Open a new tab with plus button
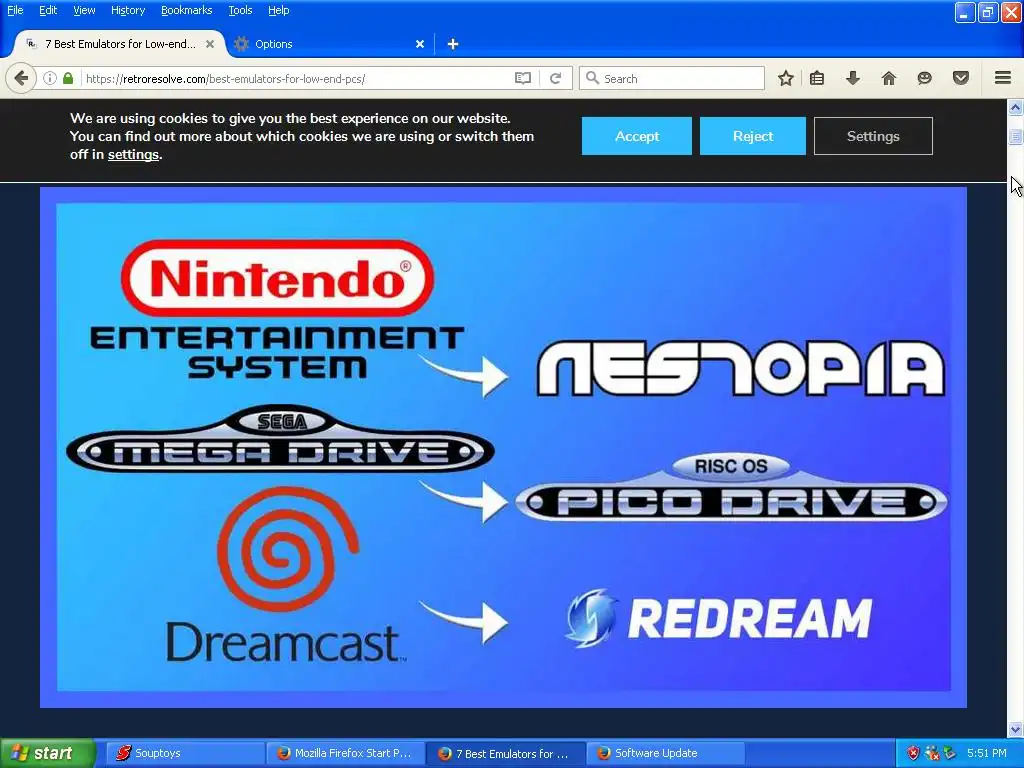 [x=453, y=44]
